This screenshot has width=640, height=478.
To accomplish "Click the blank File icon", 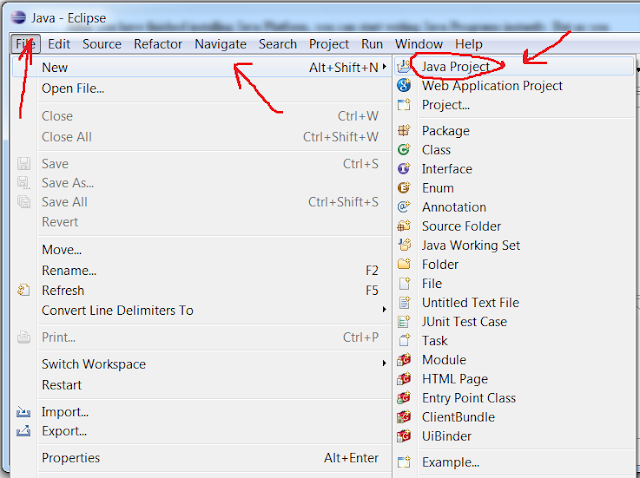I will (404, 283).
